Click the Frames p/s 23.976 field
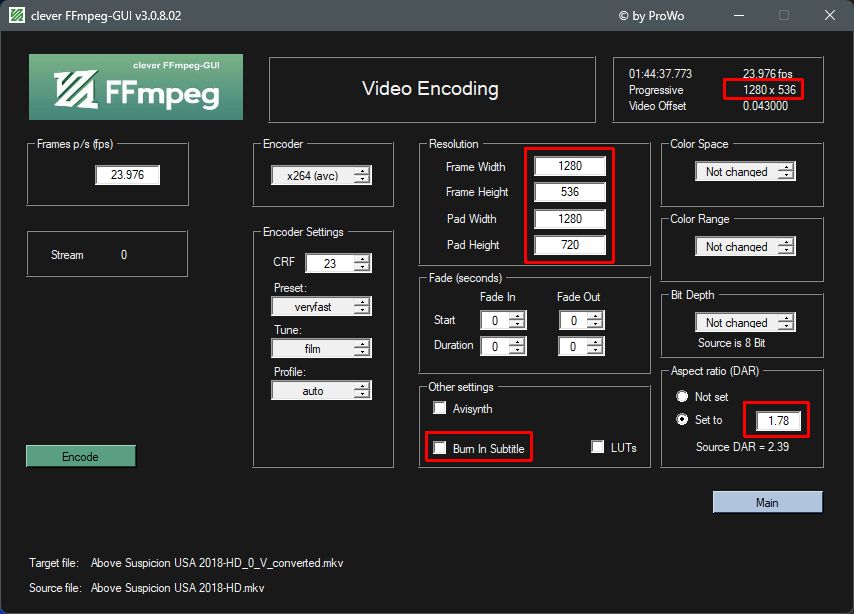Screen dimensions: 854x614 [127, 175]
